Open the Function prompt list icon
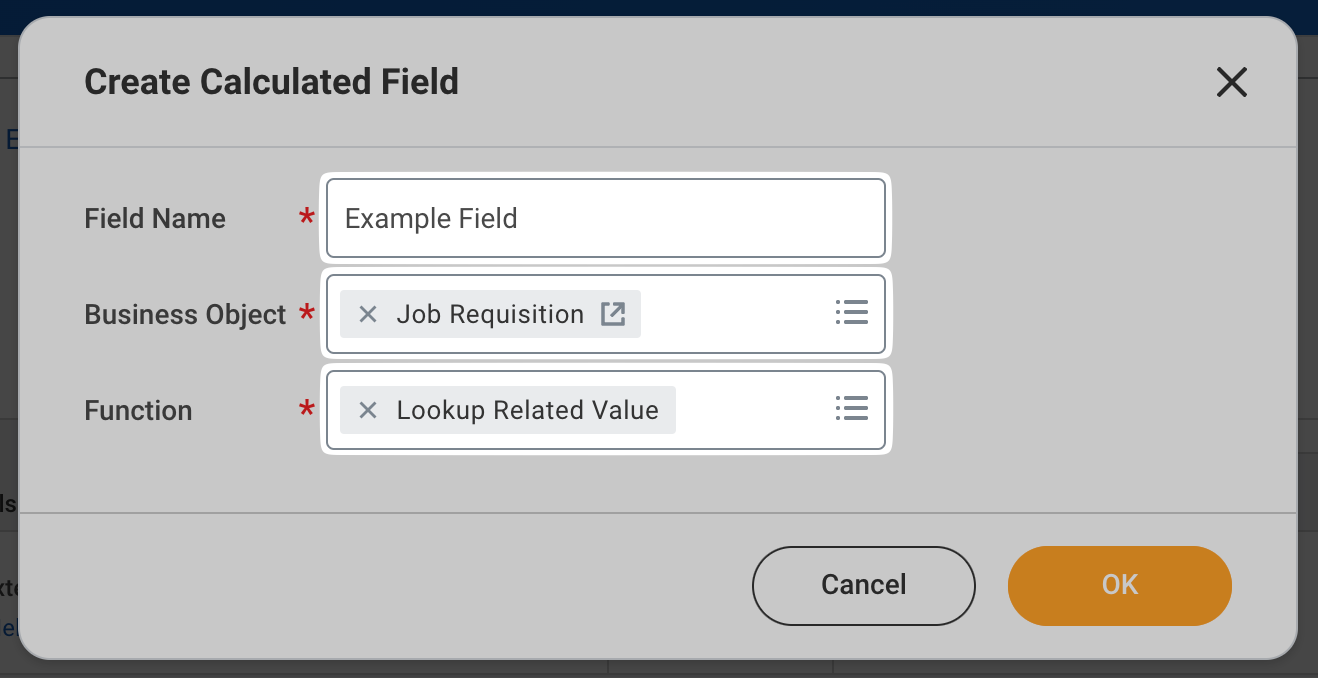The width and height of the screenshot is (1318, 678). click(x=851, y=409)
